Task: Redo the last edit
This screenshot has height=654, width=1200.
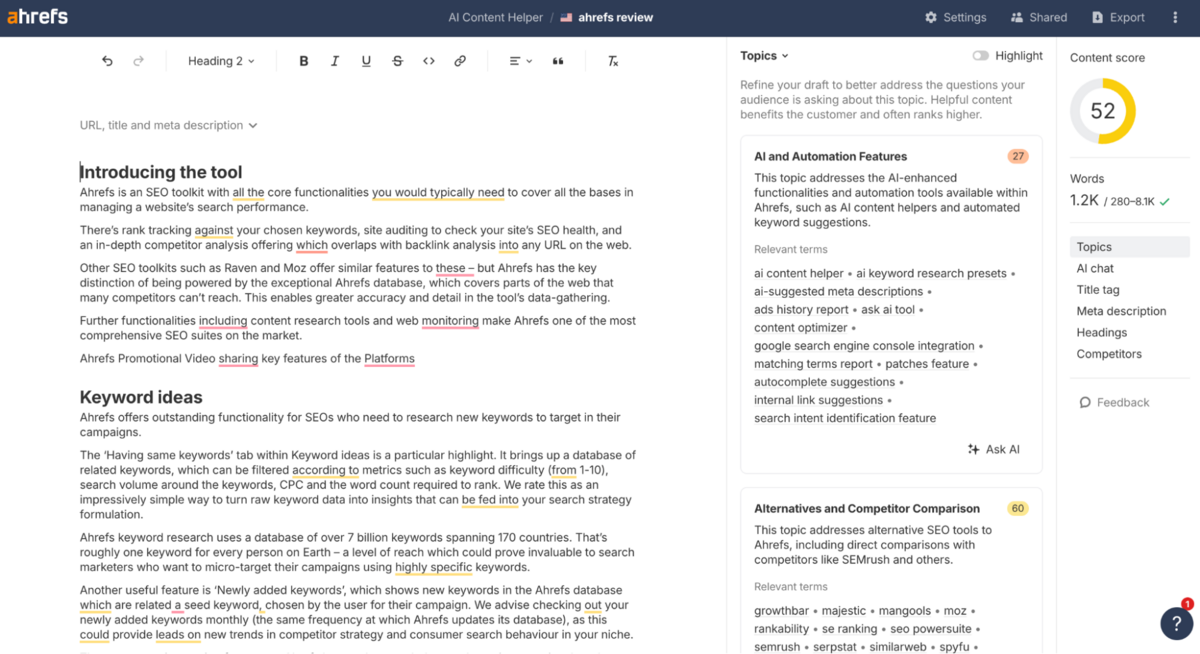Action: point(138,61)
